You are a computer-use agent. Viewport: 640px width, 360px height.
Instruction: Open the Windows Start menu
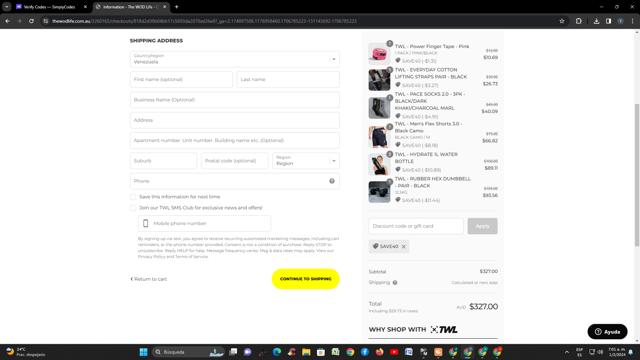click(x=143, y=352)
